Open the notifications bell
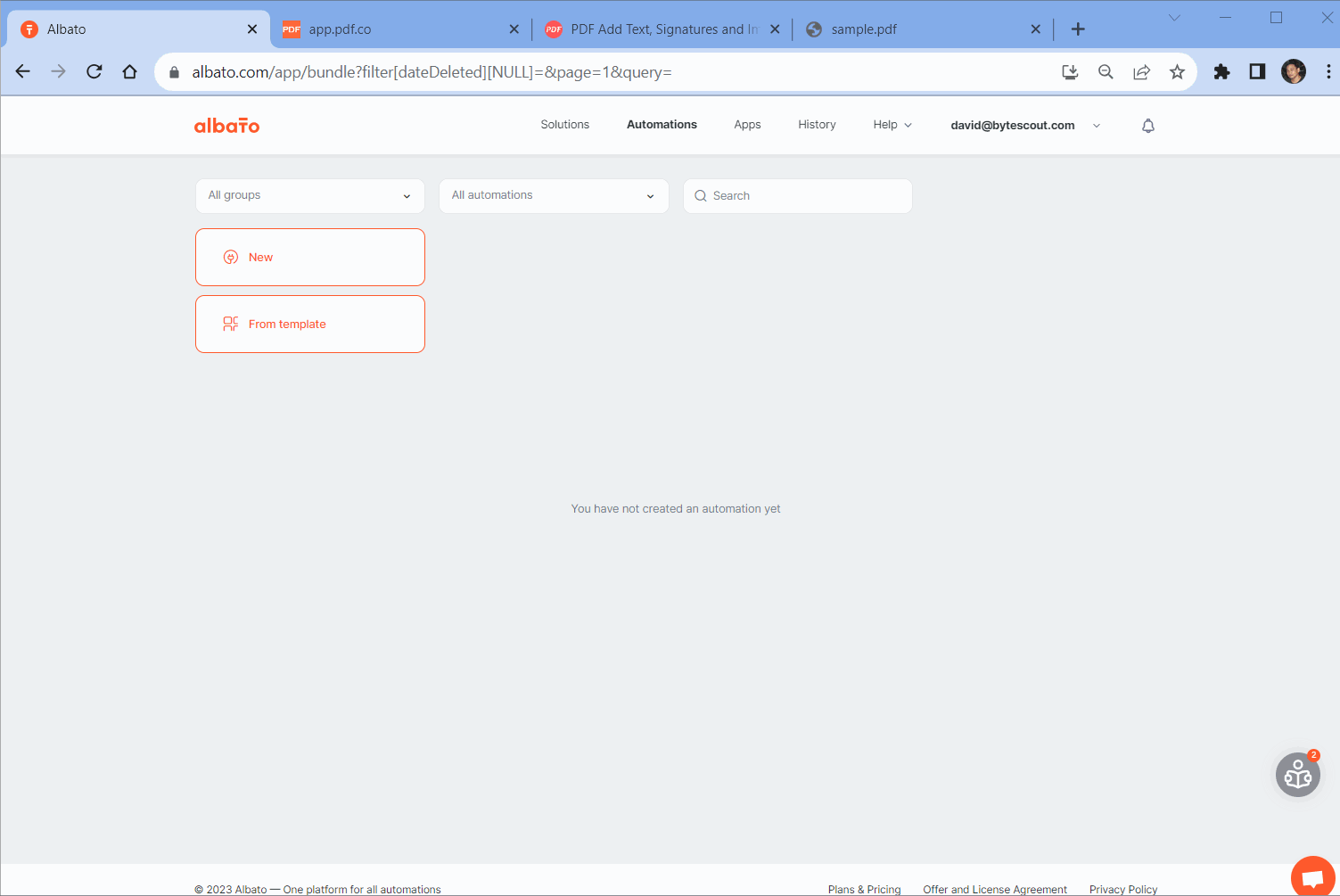Viewport: 1340px width, 896px height. 1148,126
